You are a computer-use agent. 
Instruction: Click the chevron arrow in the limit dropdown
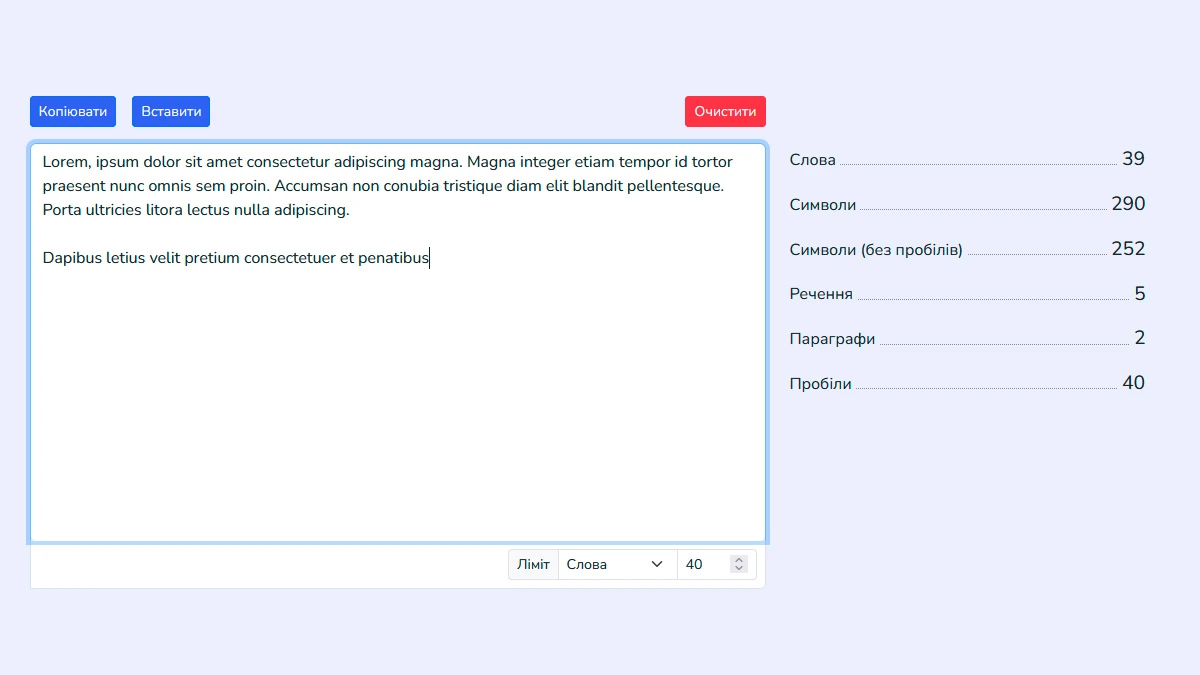click(x=657, y=565)
